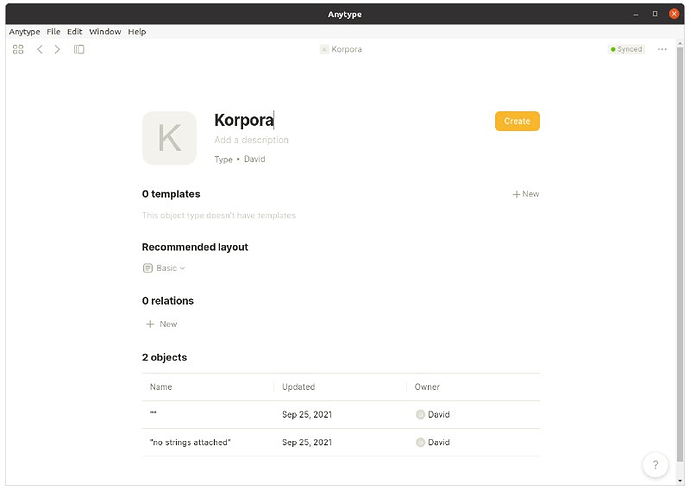690x491 pixels.
Task: Open the three-dots options menu
Action: [x=662, y=49]
